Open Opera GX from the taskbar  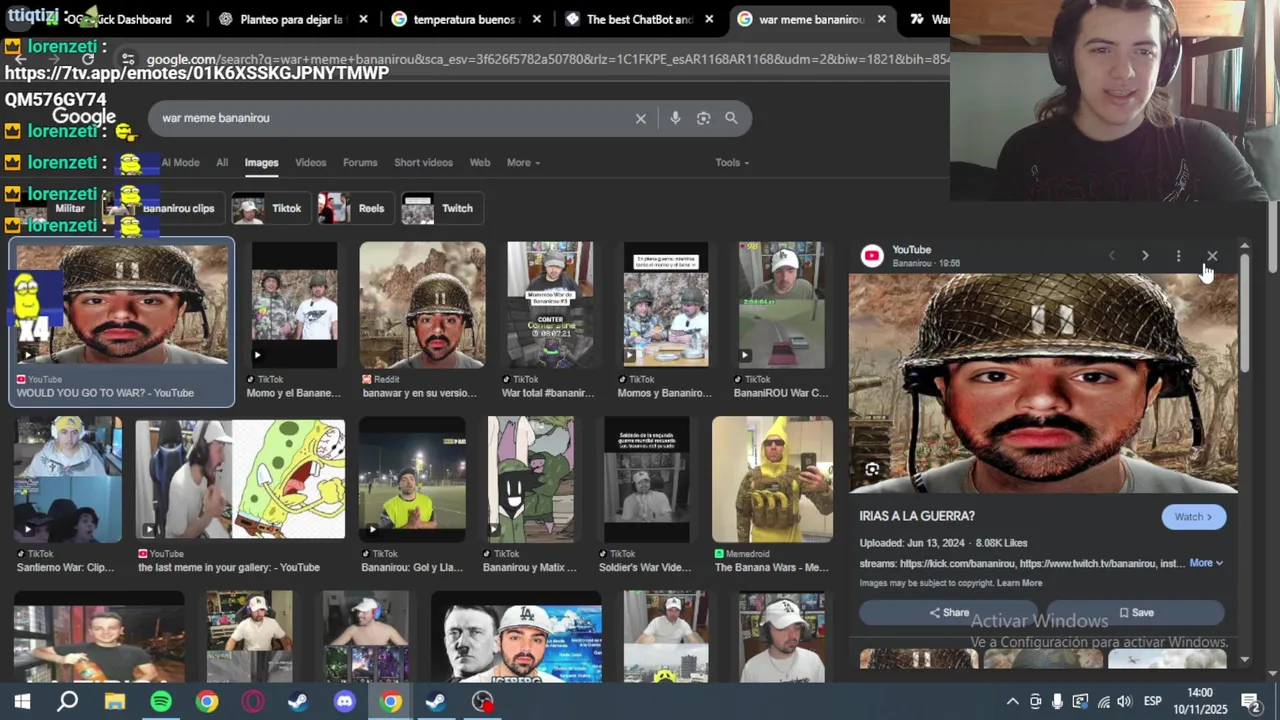pos(253,702)
